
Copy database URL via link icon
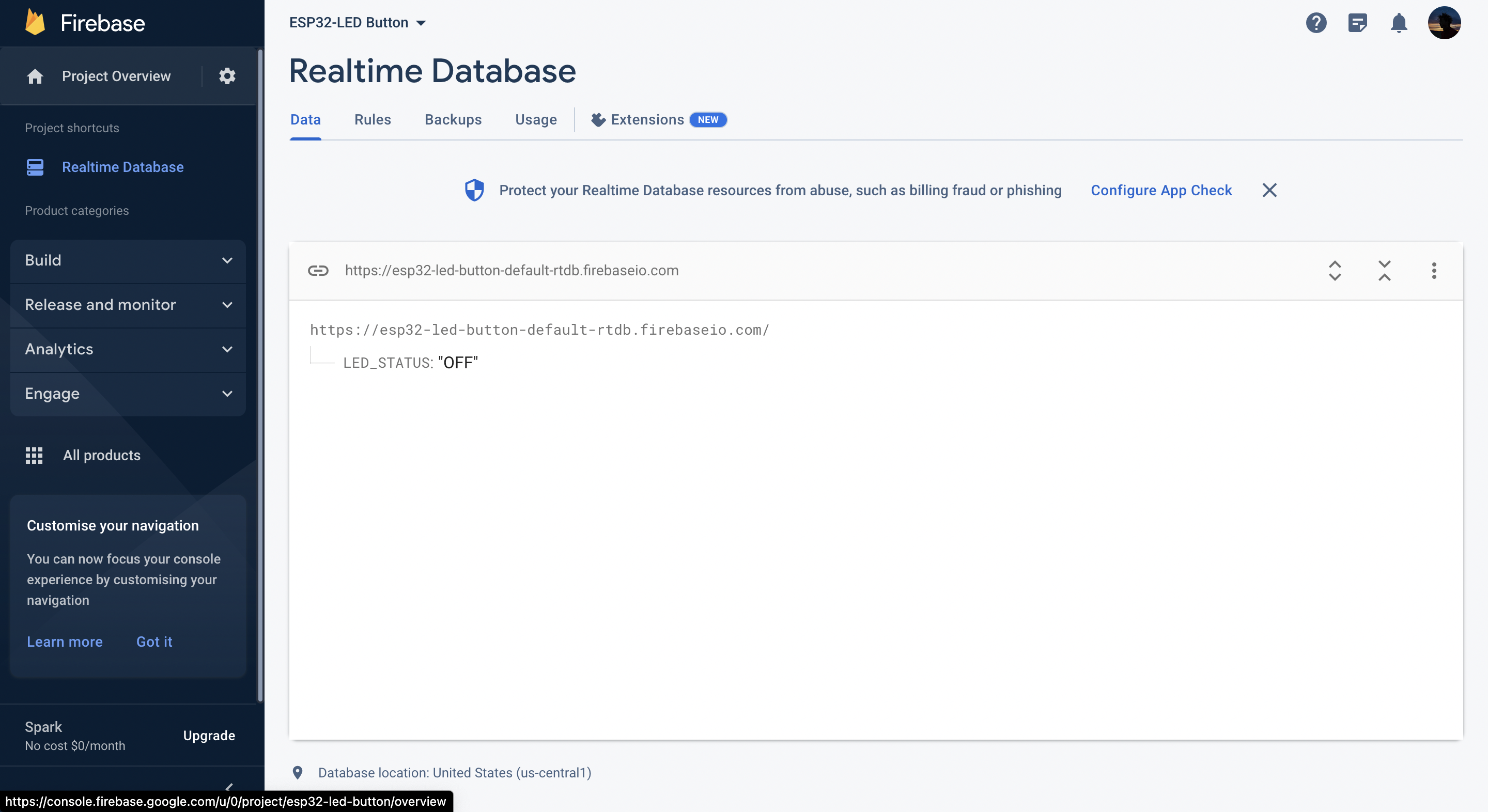318,270
